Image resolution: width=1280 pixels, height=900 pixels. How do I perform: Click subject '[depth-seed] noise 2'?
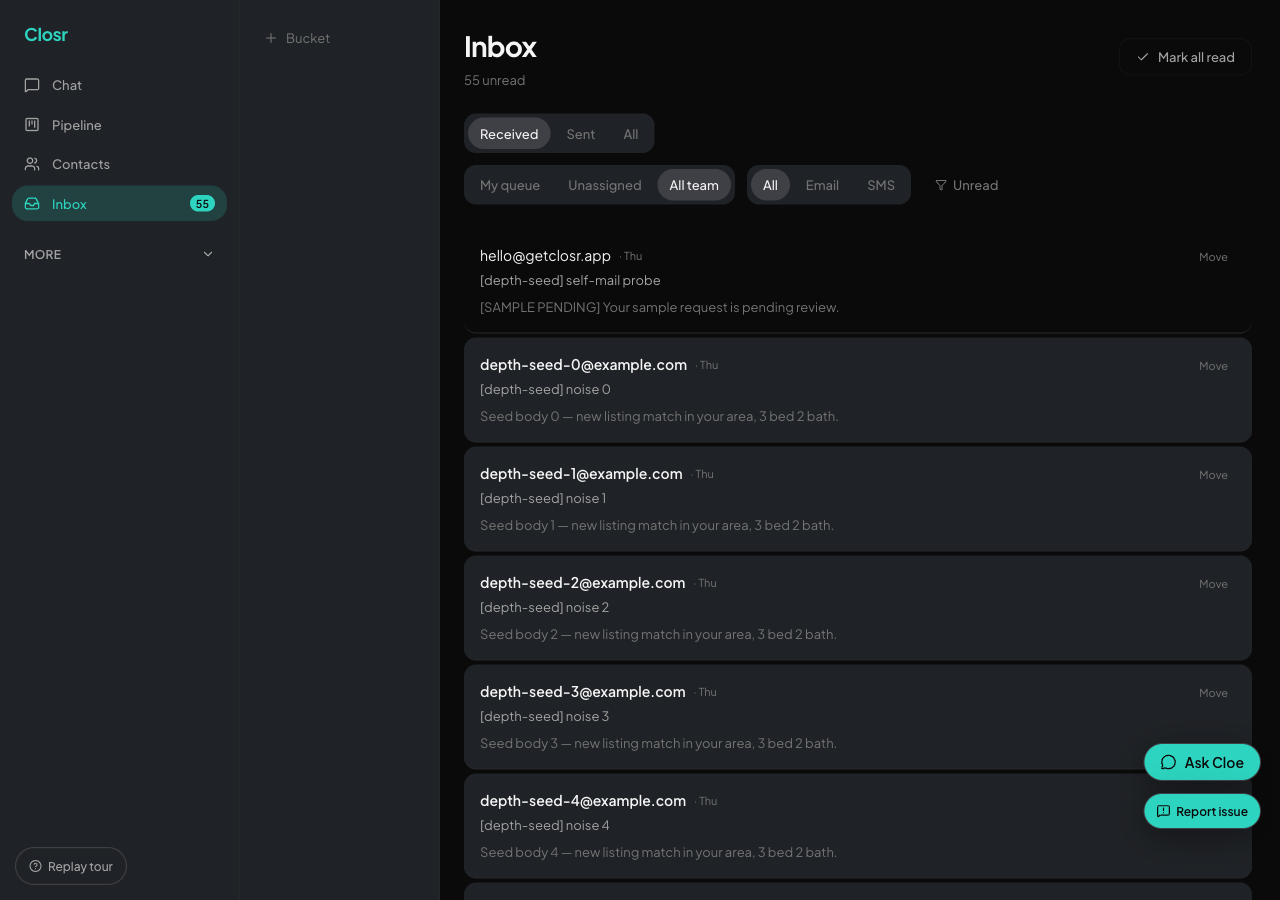pyautogui.click(x=544, y=608)
